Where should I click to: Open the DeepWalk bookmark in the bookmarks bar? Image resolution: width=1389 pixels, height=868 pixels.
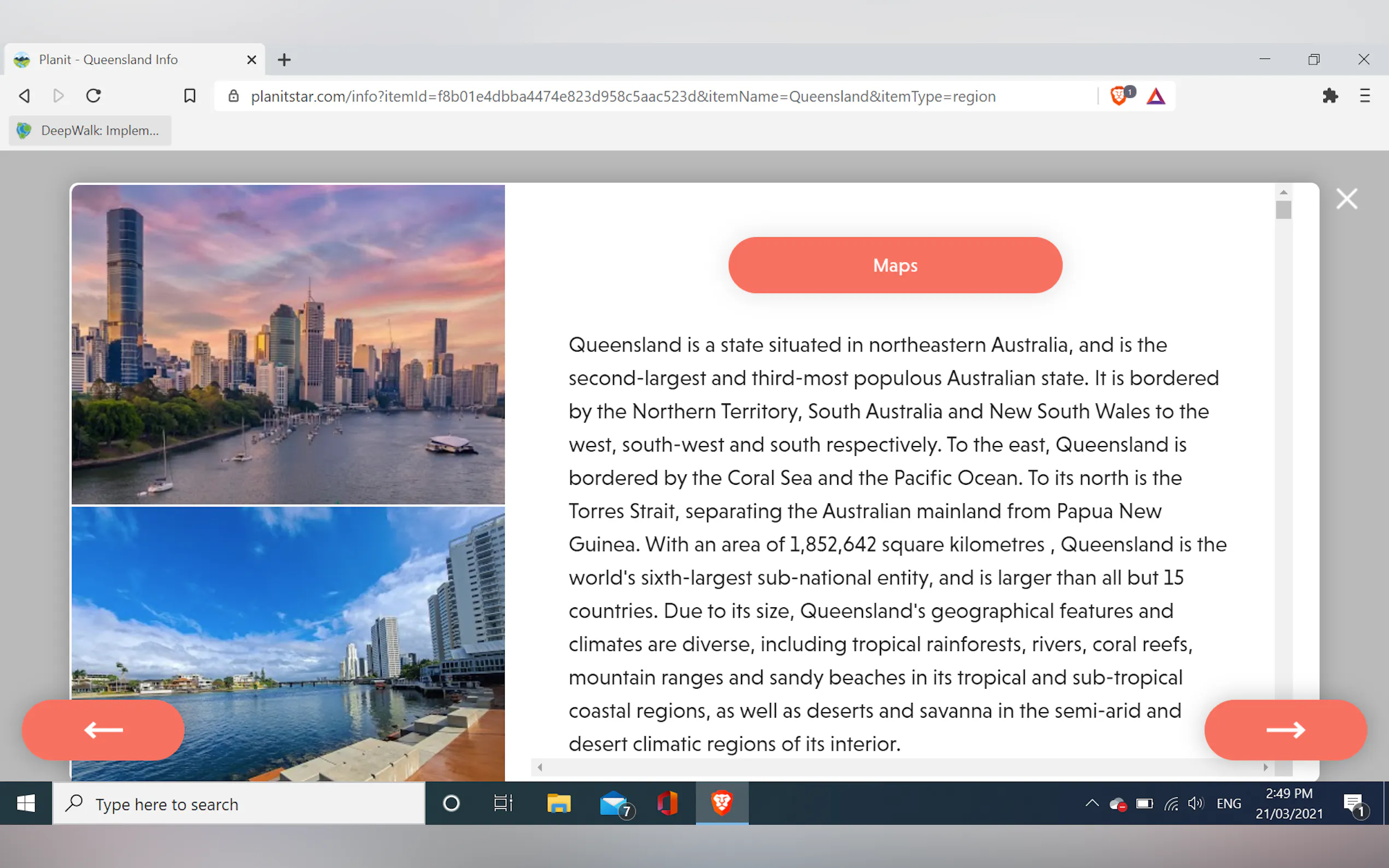[90, 131]
